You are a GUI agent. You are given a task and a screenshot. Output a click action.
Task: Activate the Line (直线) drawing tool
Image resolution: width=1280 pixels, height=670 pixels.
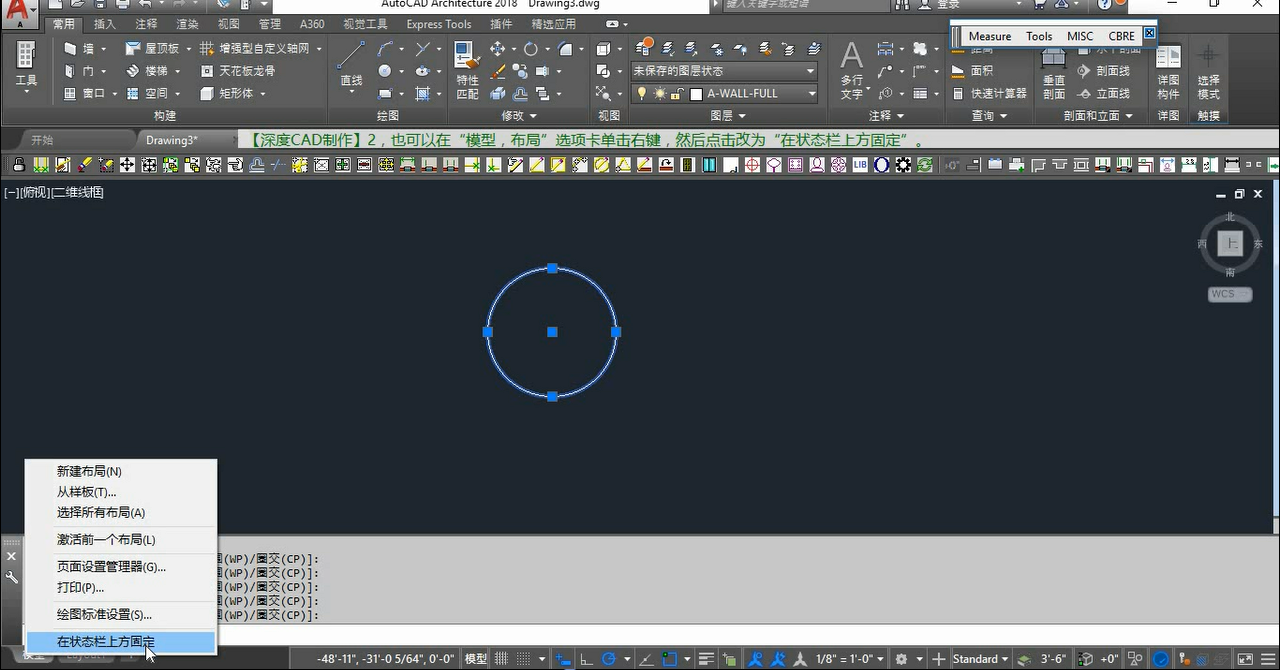(351, 66)
